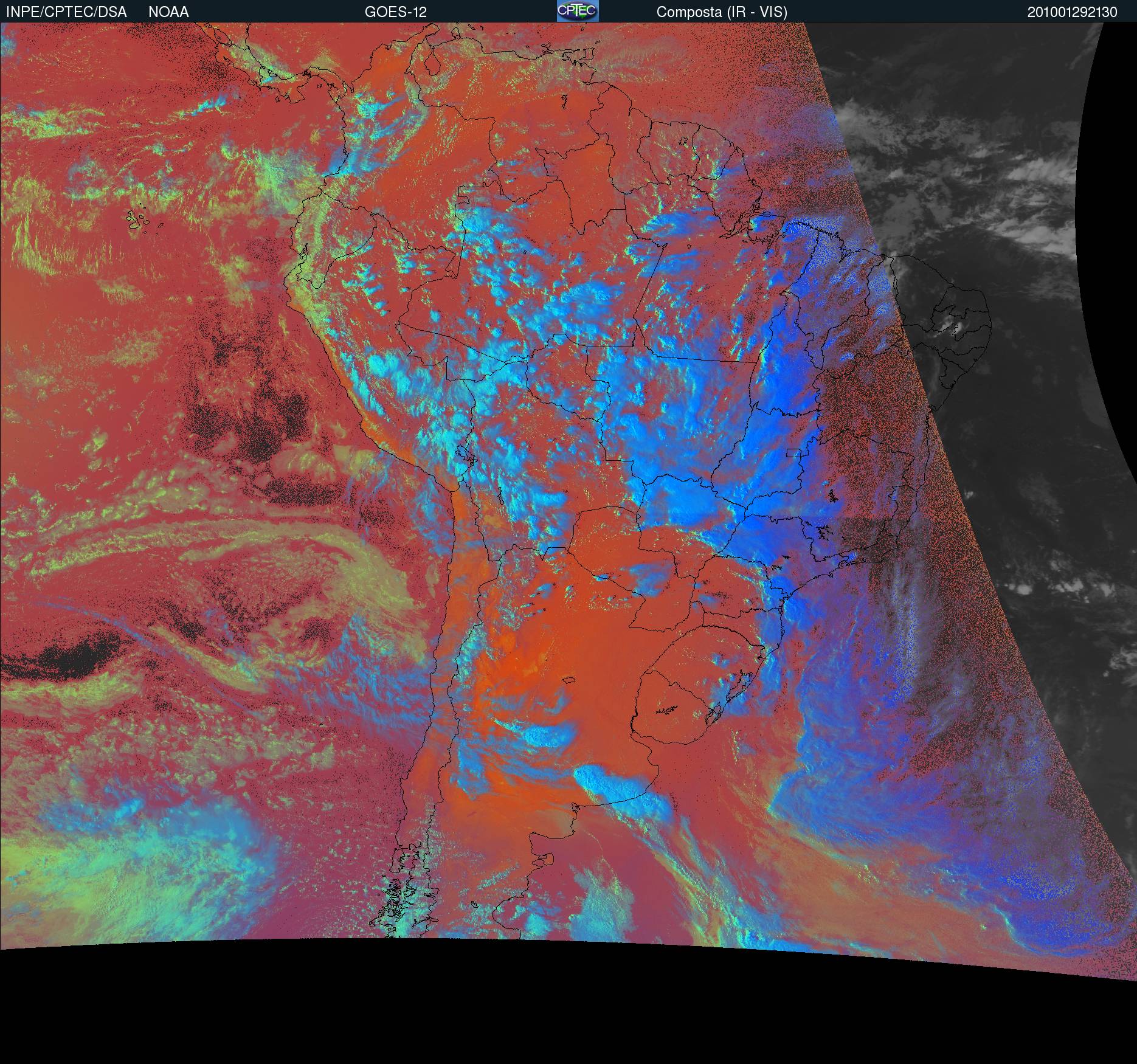Click the timestamp '201001292130'
Viewport: 1137px width, 1064px height.
point(1073,12)
